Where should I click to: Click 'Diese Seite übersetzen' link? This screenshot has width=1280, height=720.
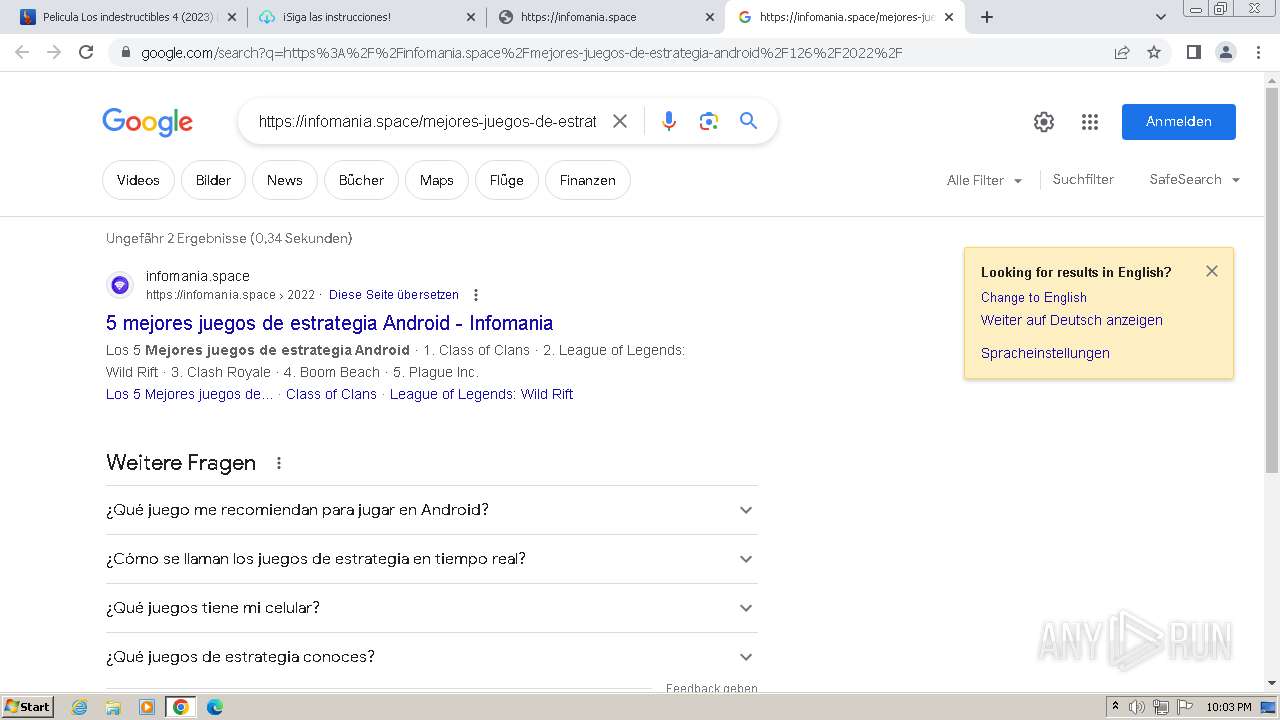394,295
